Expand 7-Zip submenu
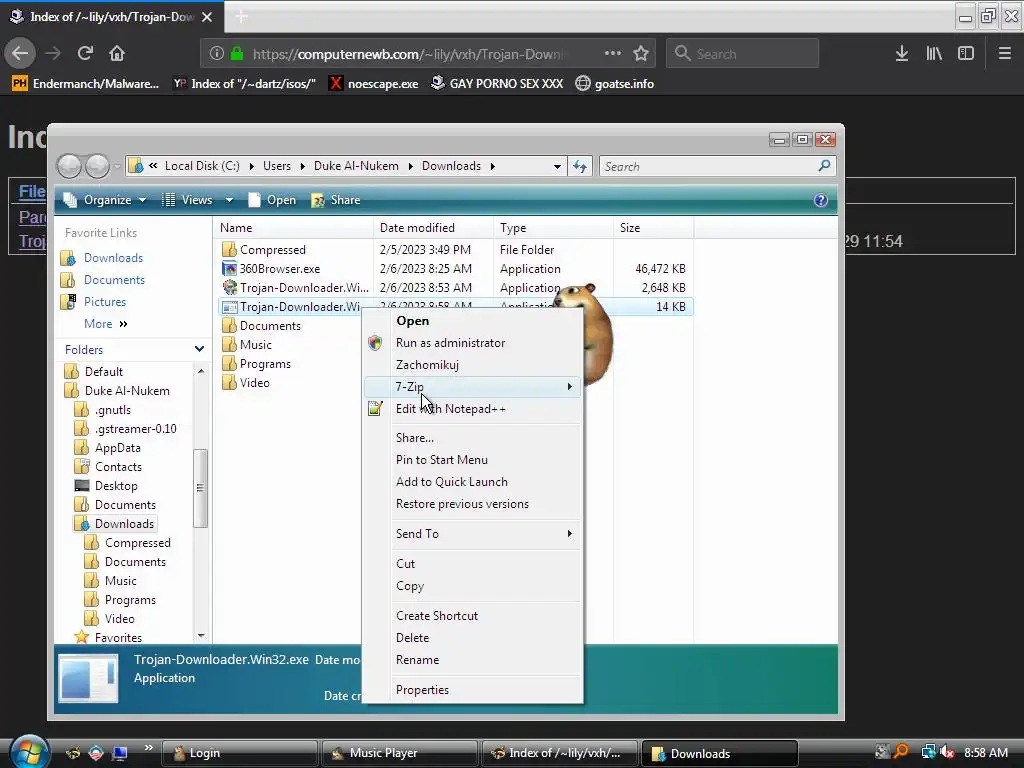 tap(472, 387)
